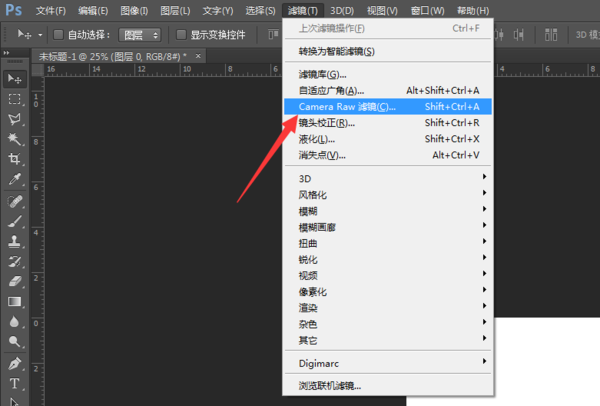Image resolution: width=600 pixels, height=406 pixels.
Task: Expand the 视频 submenu
Action: (x=388, y=276)
